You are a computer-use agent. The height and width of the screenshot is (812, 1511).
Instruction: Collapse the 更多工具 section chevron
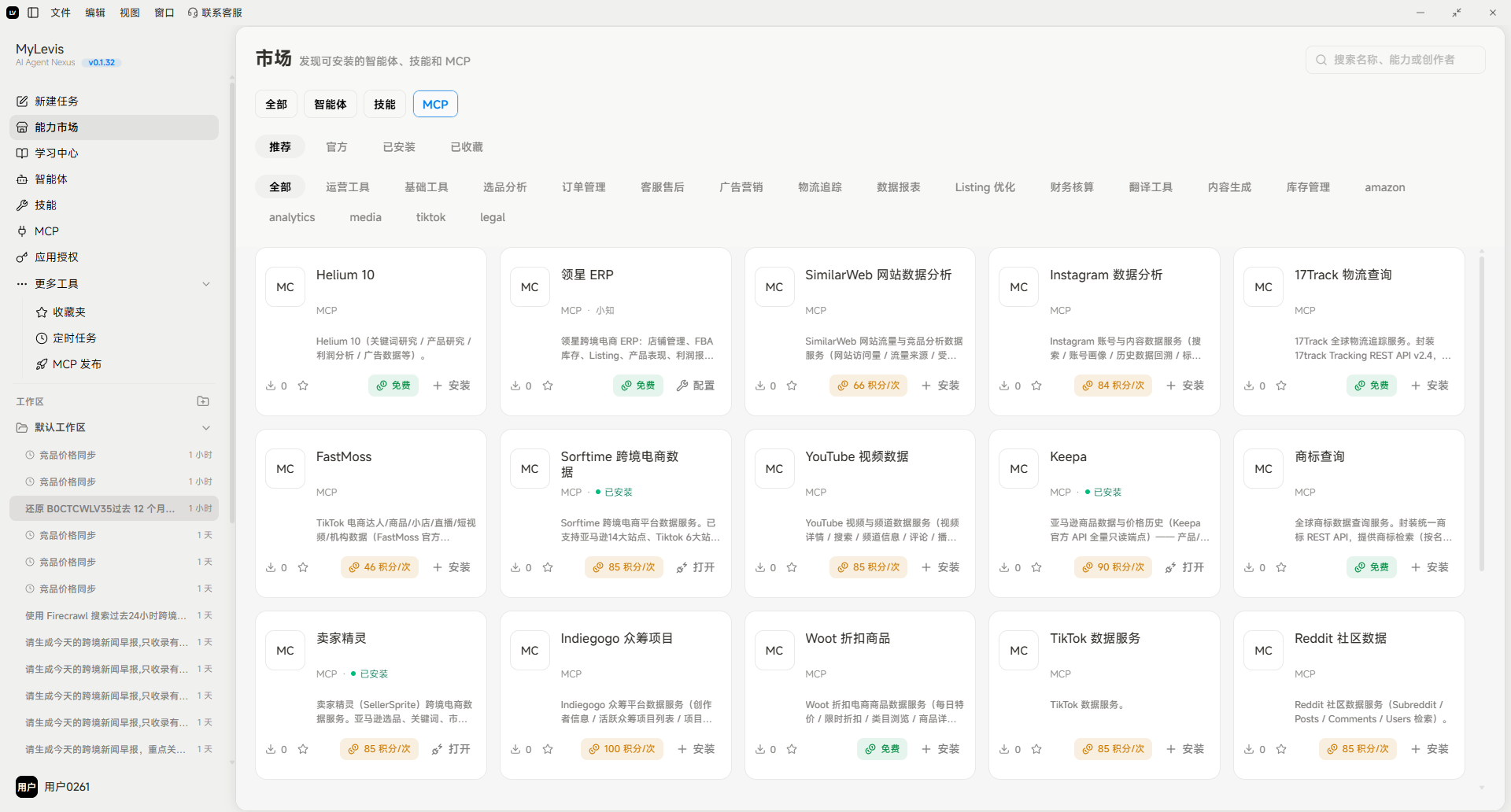pyautogui.click(x=206, y=284)
